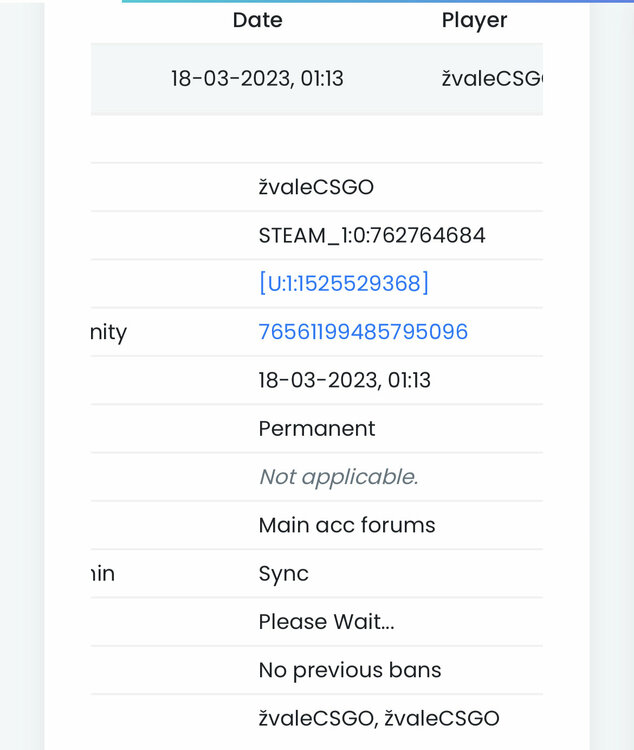The height and width of the screenshot is (750, 634).
Task: Select the ban date in the top table row
Action: pos(257,79)
